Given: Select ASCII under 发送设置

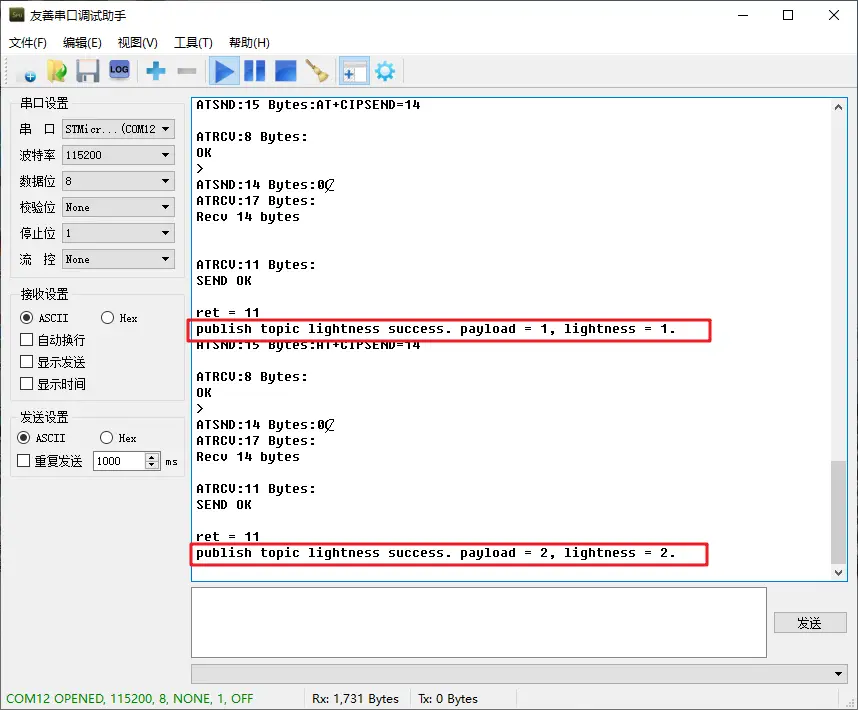Looking at the screenshot, I should click(42, 438).
